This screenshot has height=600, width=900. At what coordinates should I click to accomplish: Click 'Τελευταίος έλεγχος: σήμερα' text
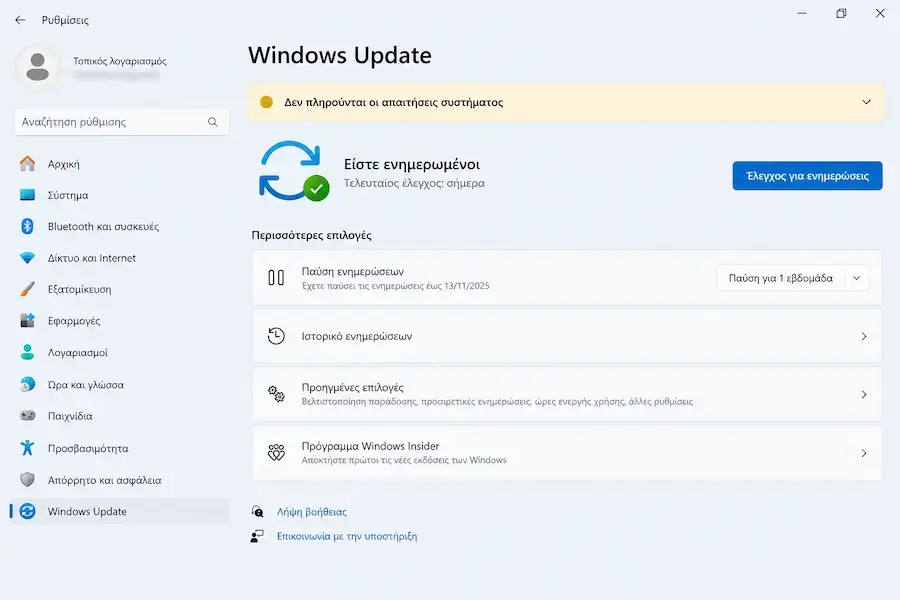pyautogui.click(x=414, y=183)
